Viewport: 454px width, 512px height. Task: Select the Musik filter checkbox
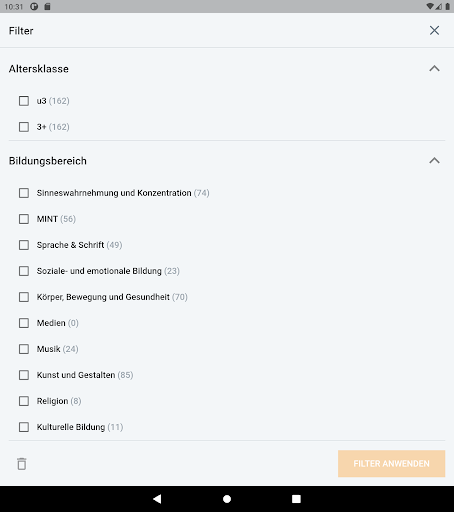pyautogui.click(x=24, y=349)
